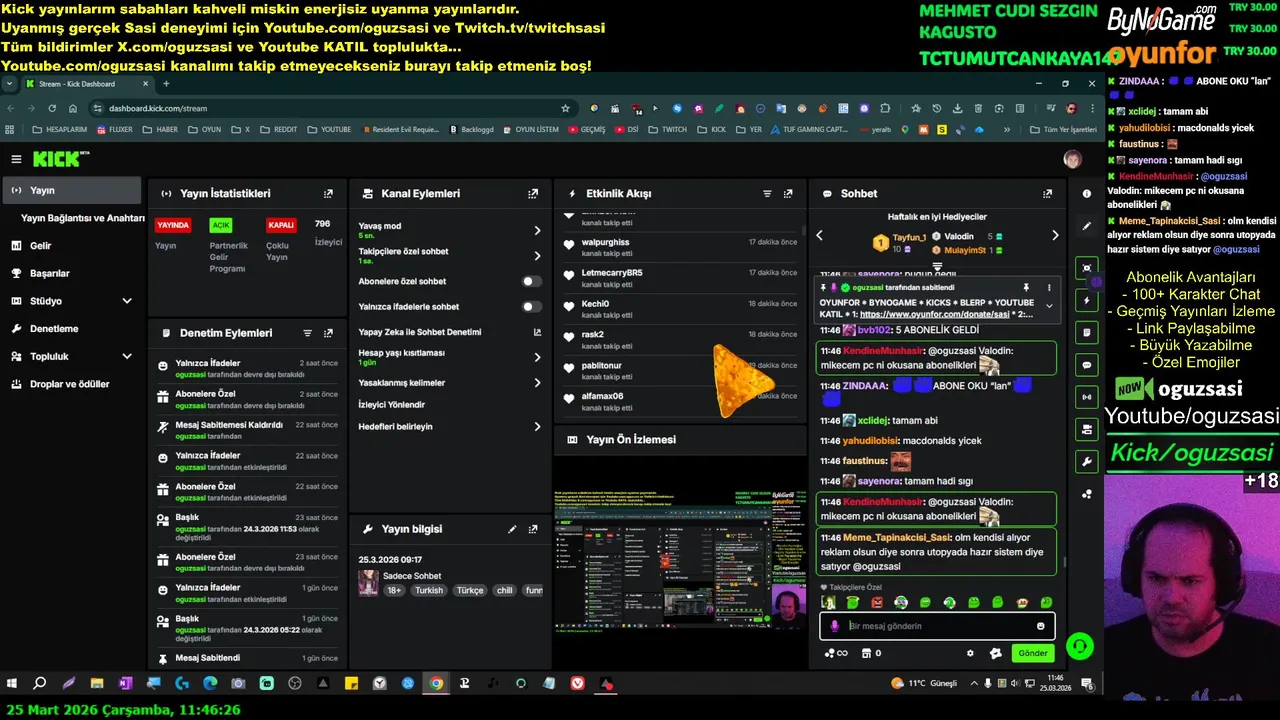Screen dimensions: 1280x720
Task: Open Windows Start menu
Action: (12, 683)
